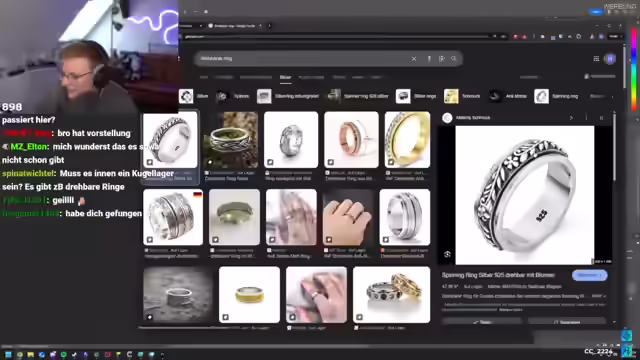This screenshot has width=640, height=360.
Task: Select the Spinning ring chip
Action: pyautogui.click(x=556, y=96)
